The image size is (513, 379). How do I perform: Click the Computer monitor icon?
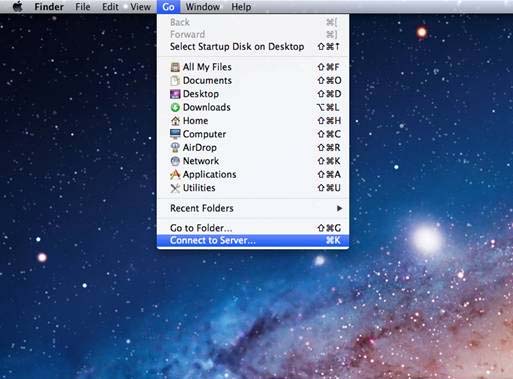click(x=175, y=134)
